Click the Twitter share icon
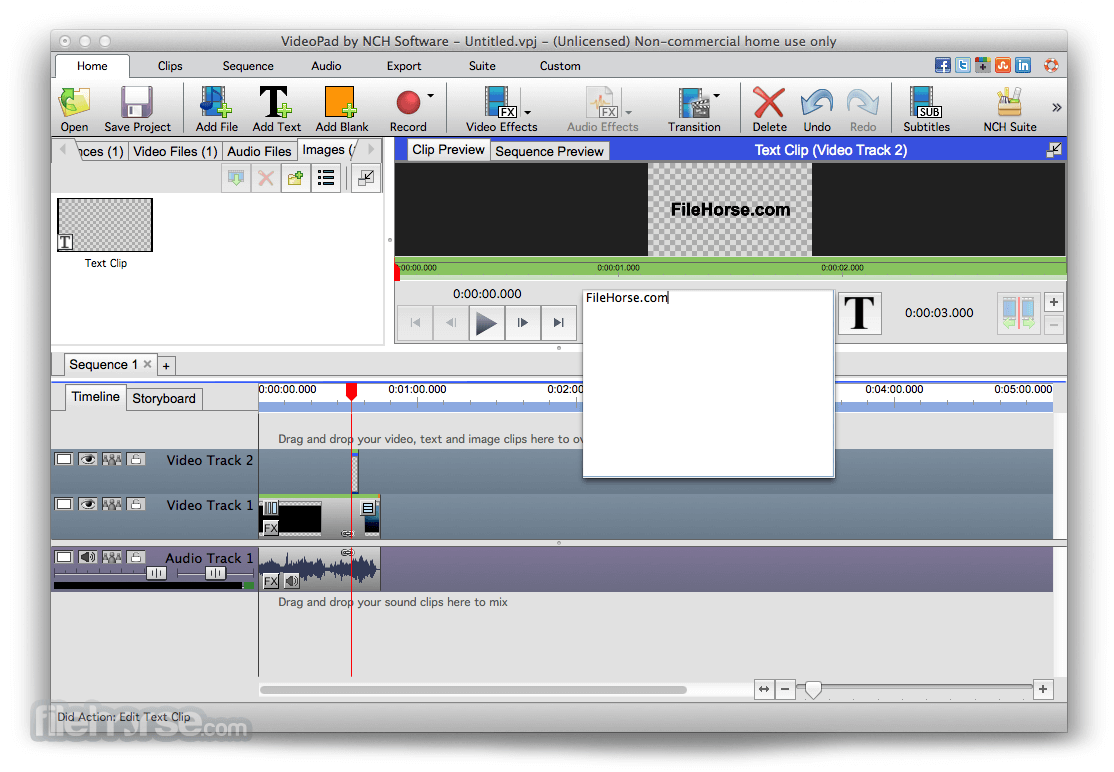The image size is (1114, 772). tap(963, 65)
